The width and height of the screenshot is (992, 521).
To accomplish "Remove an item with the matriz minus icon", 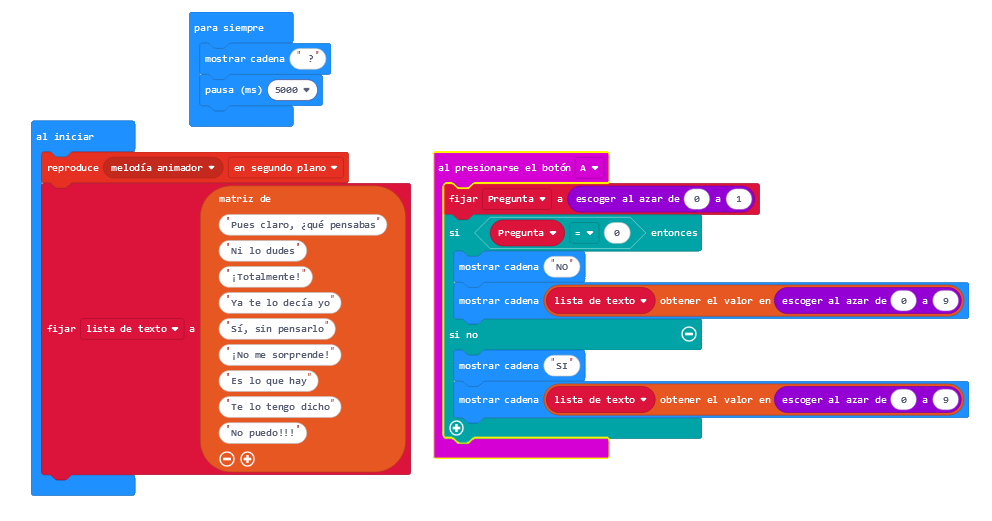I will coord(227,458).
